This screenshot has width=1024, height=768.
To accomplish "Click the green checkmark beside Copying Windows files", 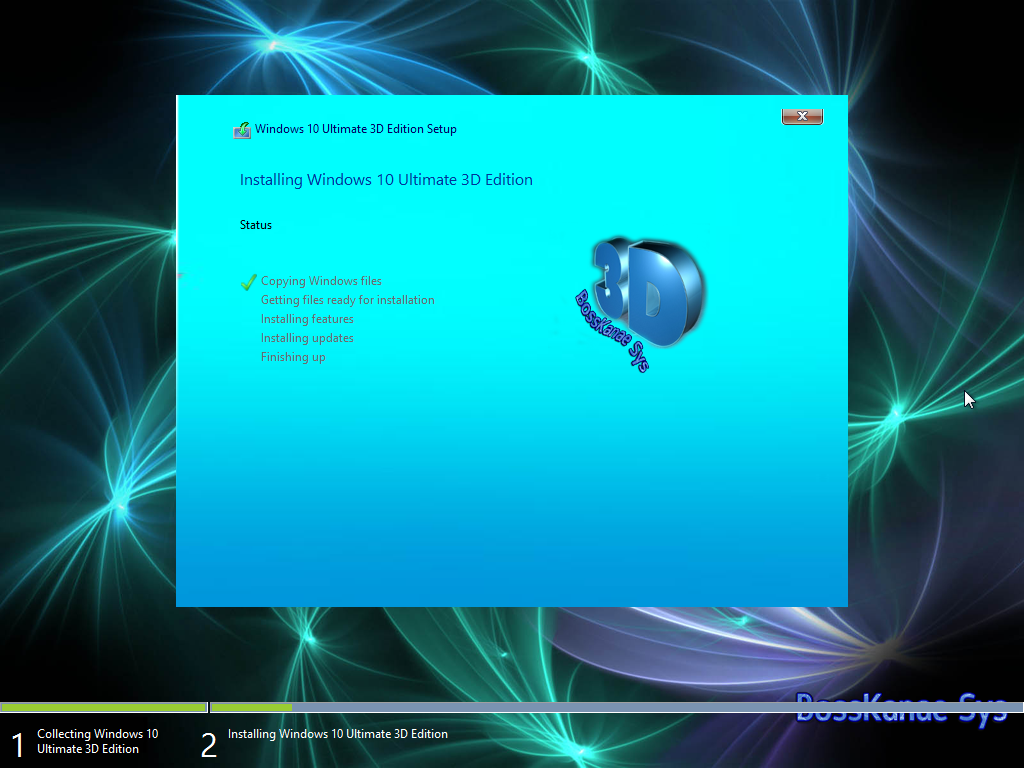I will [x=248, y=281].
